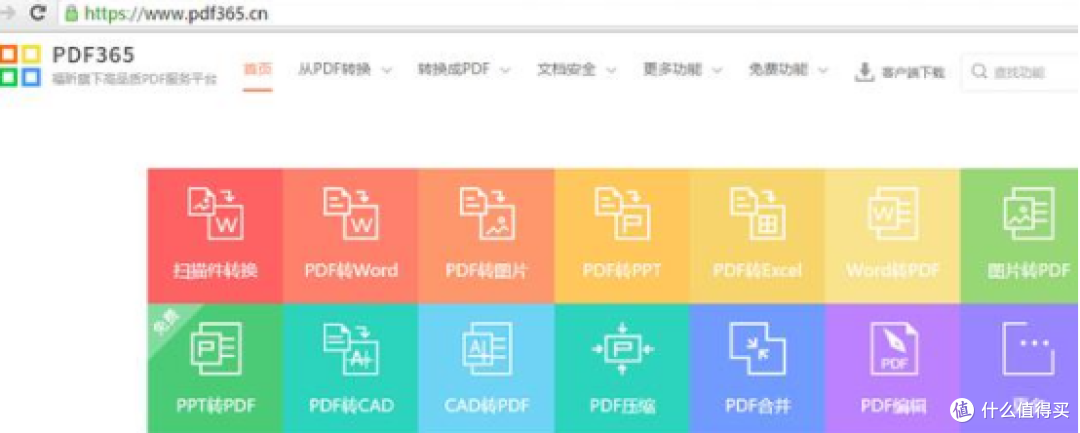
Task: Open the 文档安全 menu
Action: [566, 70]
